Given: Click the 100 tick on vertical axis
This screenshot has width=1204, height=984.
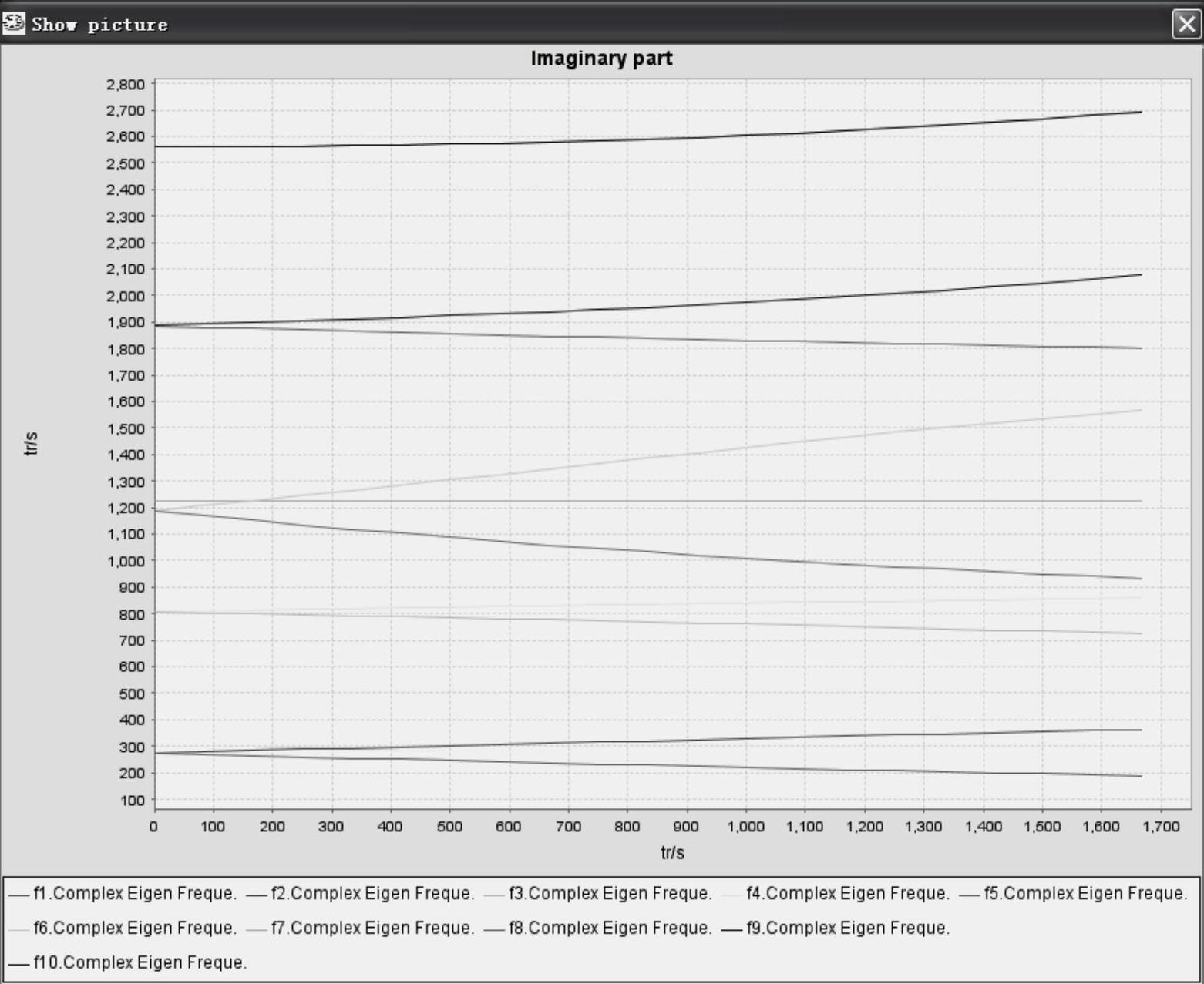Looking at the screenshot, I should click(132, 801).
